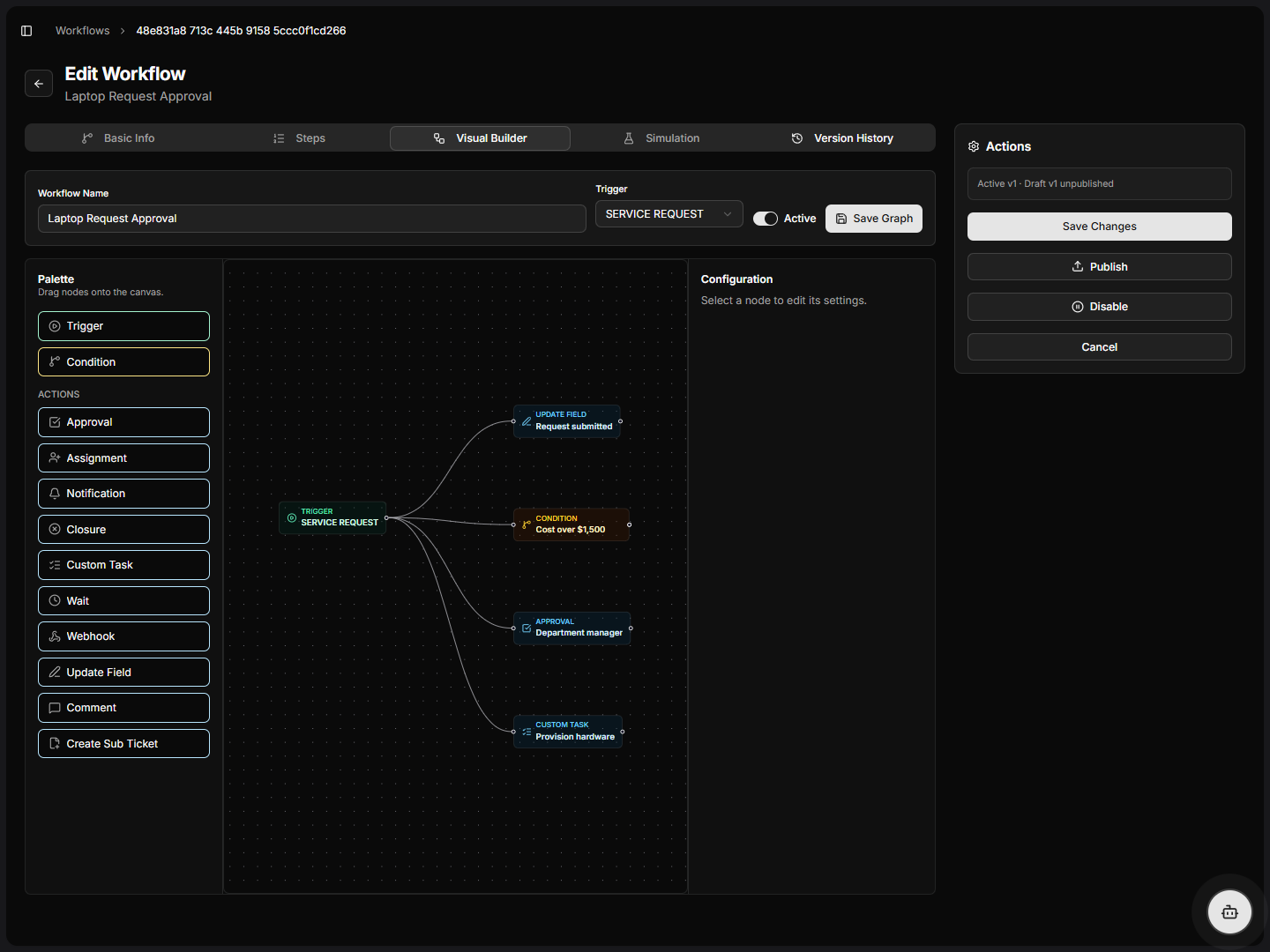Select the Provision hardware task node
1270x952 pixels.
(568, 732)
